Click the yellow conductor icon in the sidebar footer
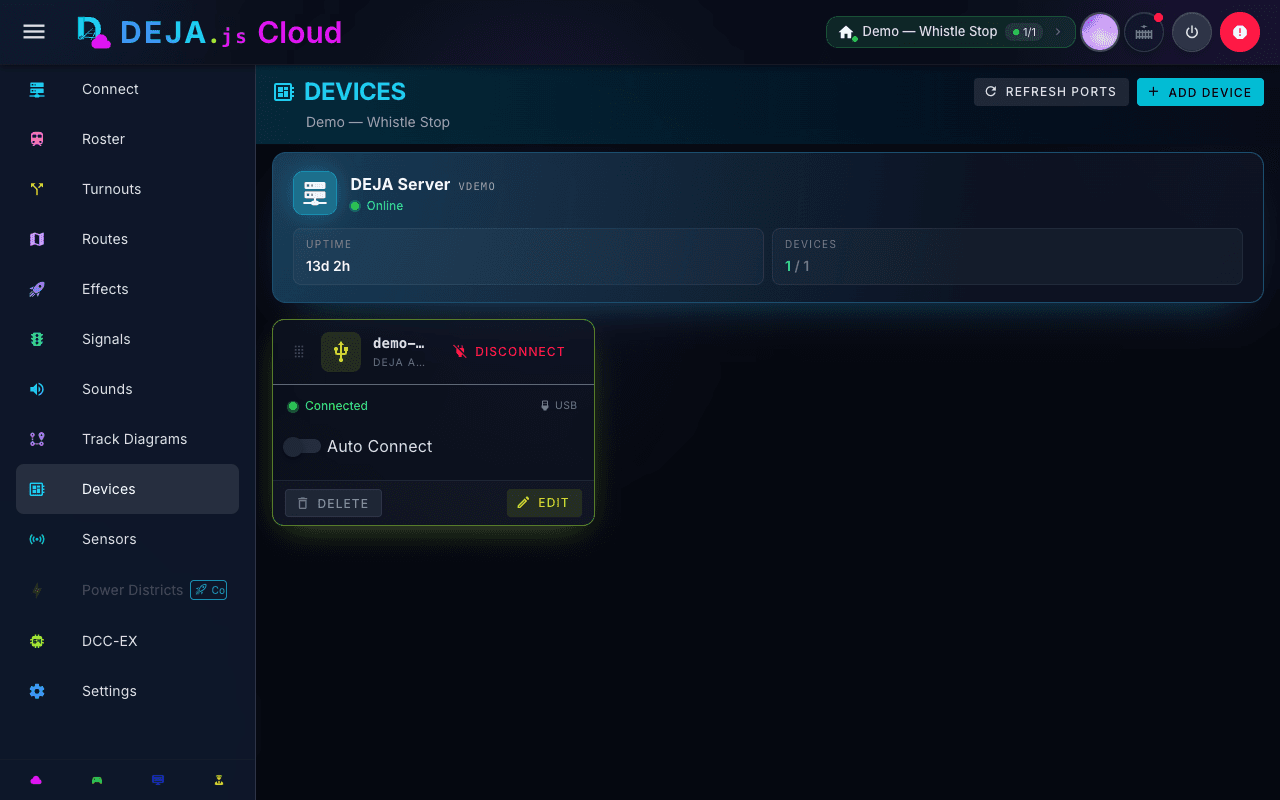This screenshot has width=1280, height=800. (218, 779)
